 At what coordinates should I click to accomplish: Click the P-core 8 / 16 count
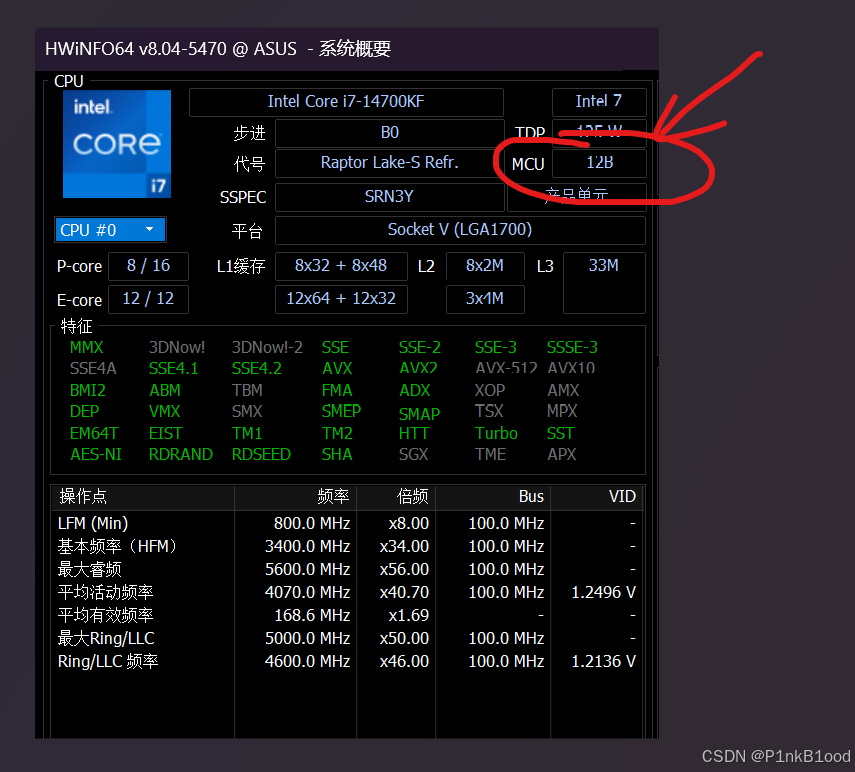(x=148, y=266)
